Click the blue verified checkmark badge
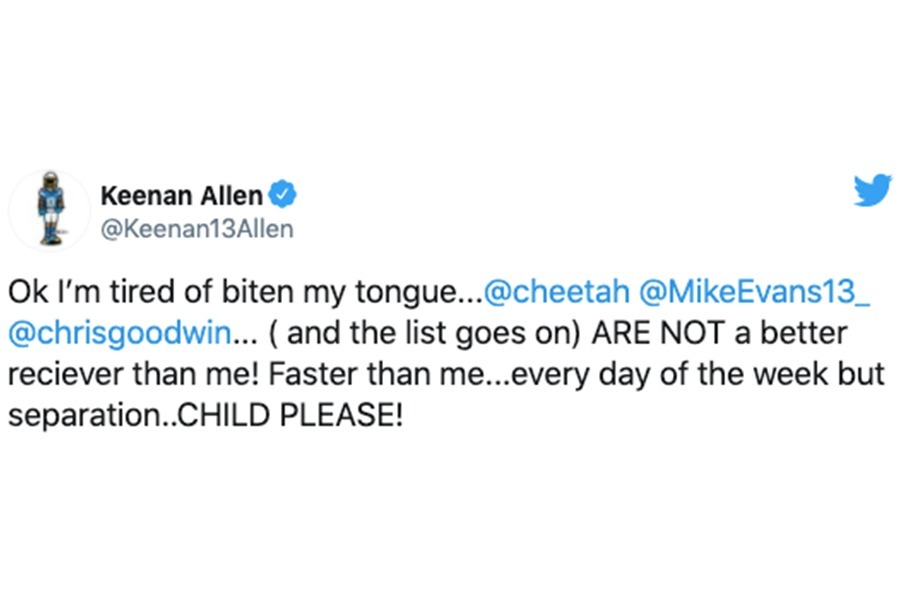The width and height of the screenshot is (898, 600). 282,194
